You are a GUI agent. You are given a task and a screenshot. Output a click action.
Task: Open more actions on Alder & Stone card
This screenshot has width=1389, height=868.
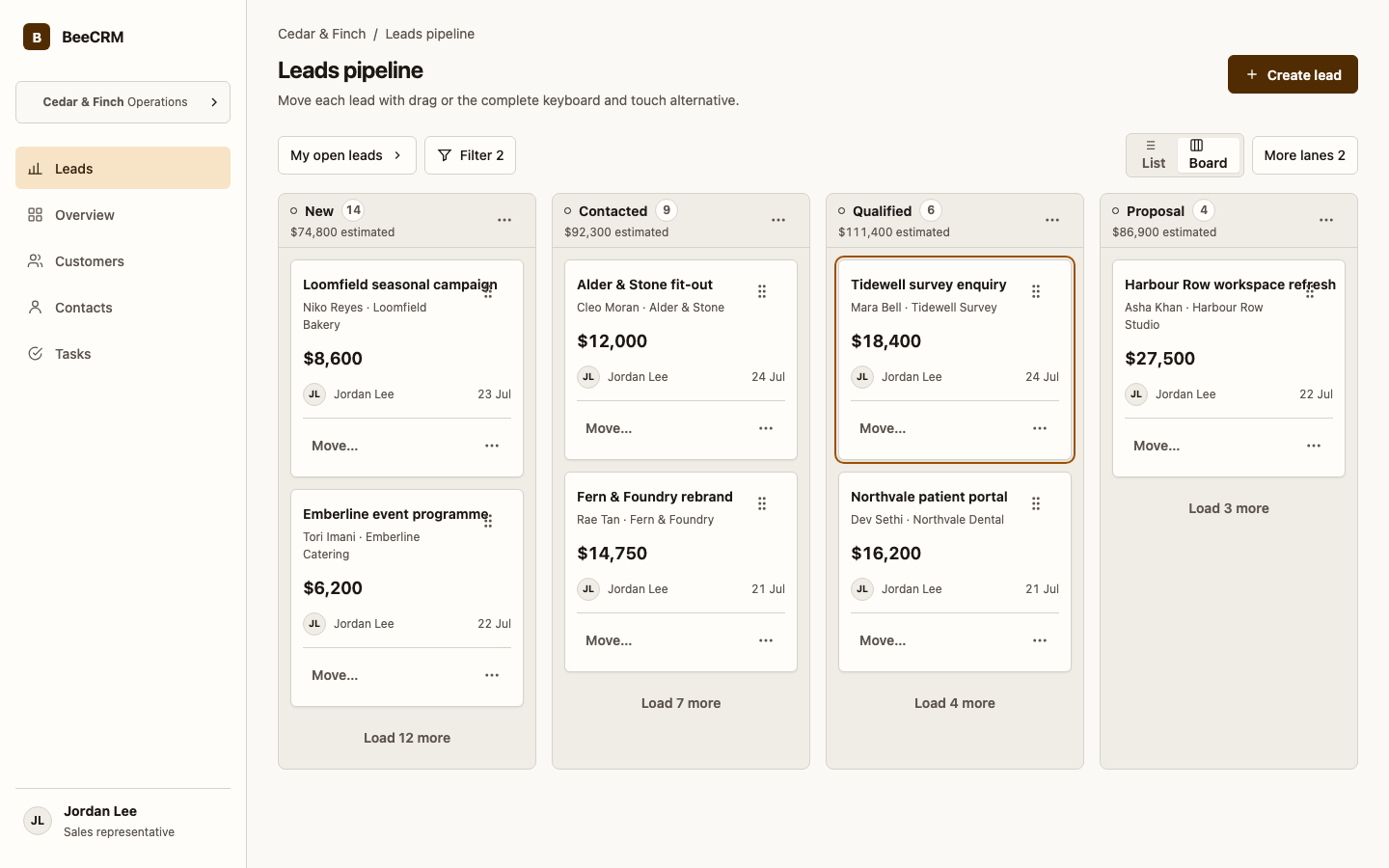coord(766,428)
